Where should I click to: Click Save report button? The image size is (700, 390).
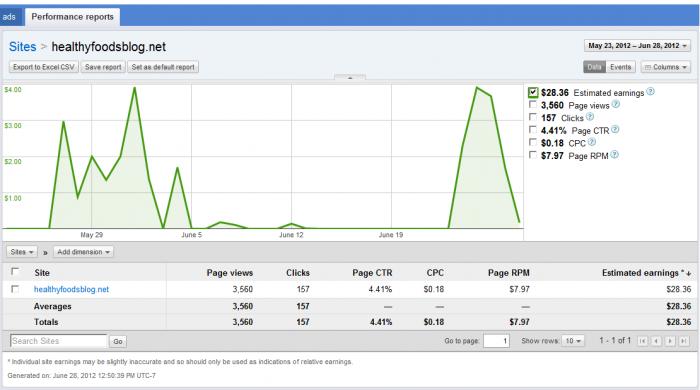[103, 67]
